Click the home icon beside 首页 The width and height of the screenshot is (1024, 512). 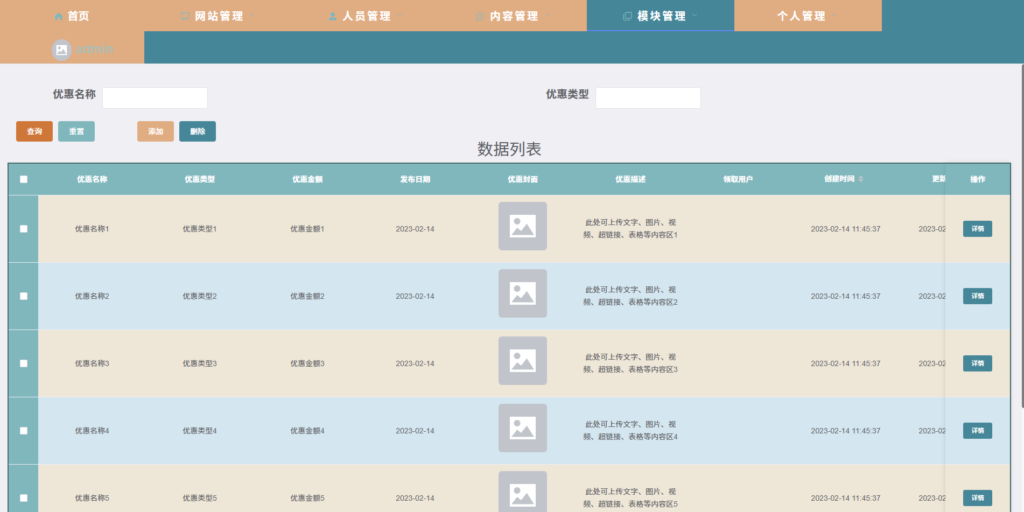click(x=59, y=16)
